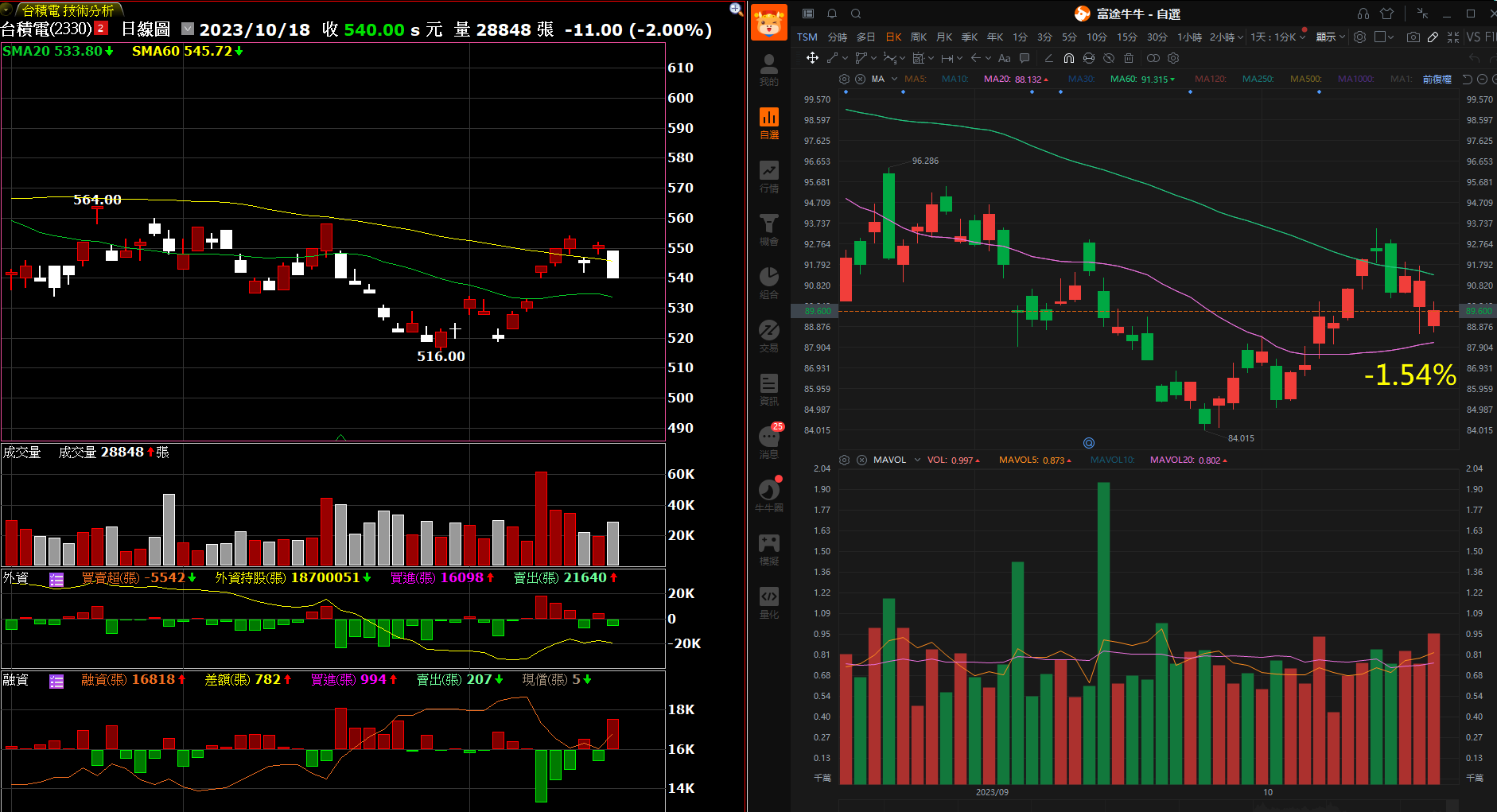Viewport: 1497px width, 812px height.
Task: Click the notification bell icon in title bar
Action: 832,14
